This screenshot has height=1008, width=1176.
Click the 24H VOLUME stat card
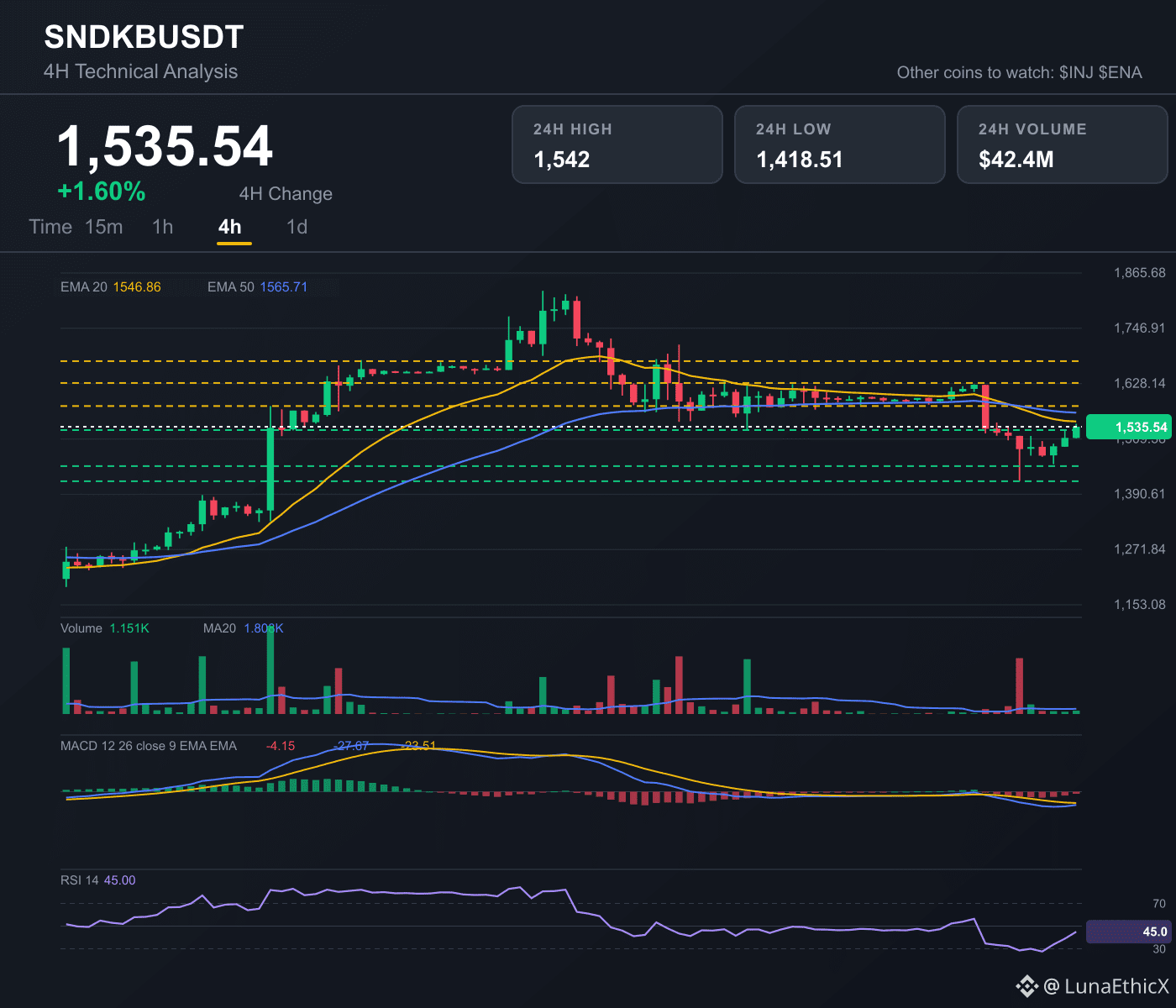click(x=1063, y=144)
